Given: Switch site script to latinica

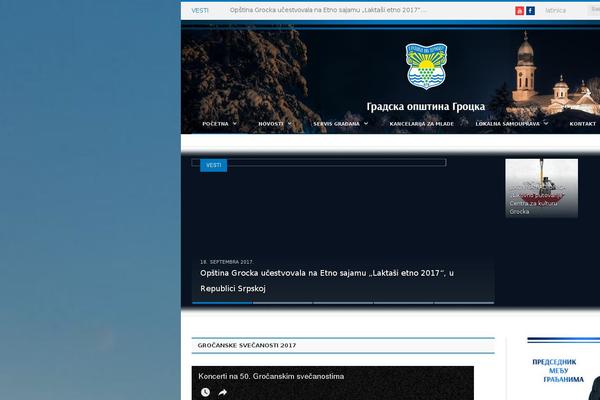Looking at the screenshot, I should pos(555,11).
